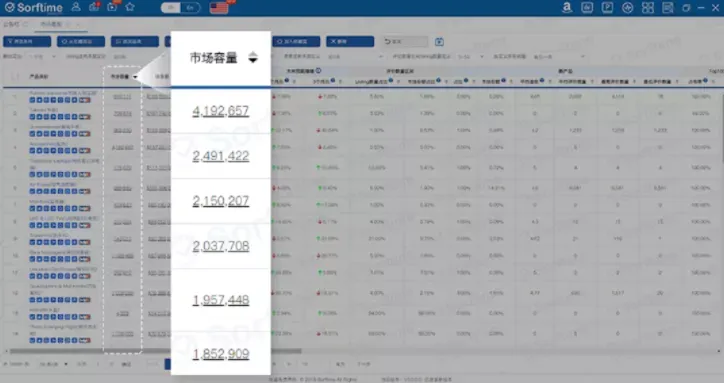
Task: Click the Air Fryers category name in row 6
Action: (x=53, y=185)
